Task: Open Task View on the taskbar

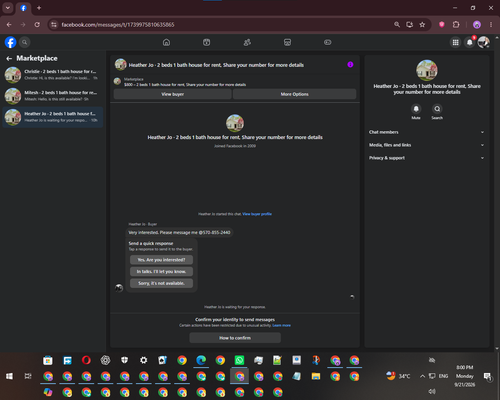Action: [x=28, y=376]
